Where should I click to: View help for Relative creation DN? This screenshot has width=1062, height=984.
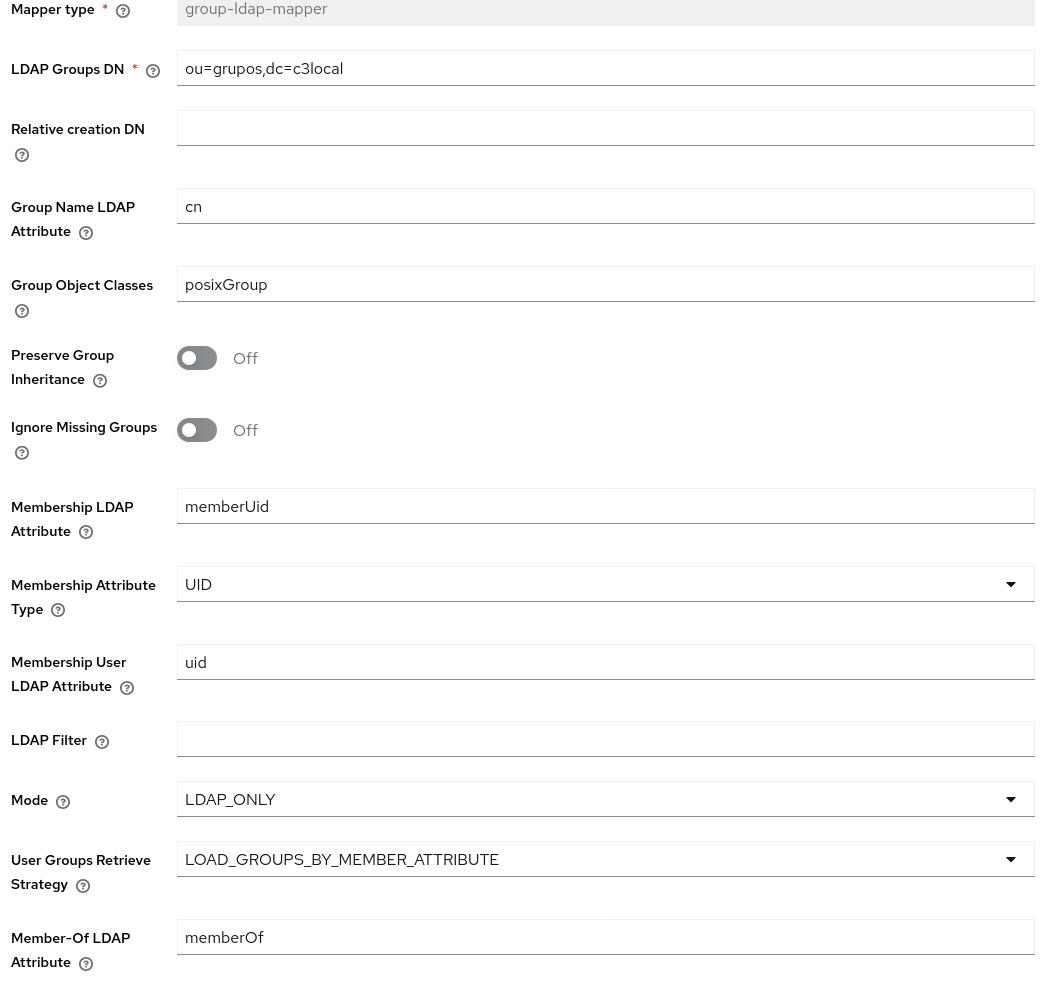22,155
